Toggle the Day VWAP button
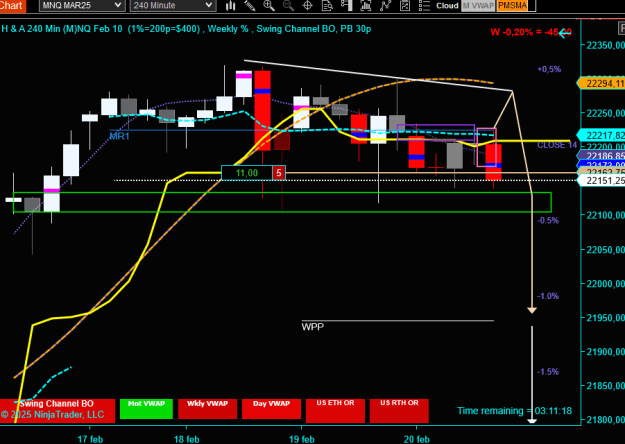The height and width of the screenshot is (444, 625). tap(271, 409)
